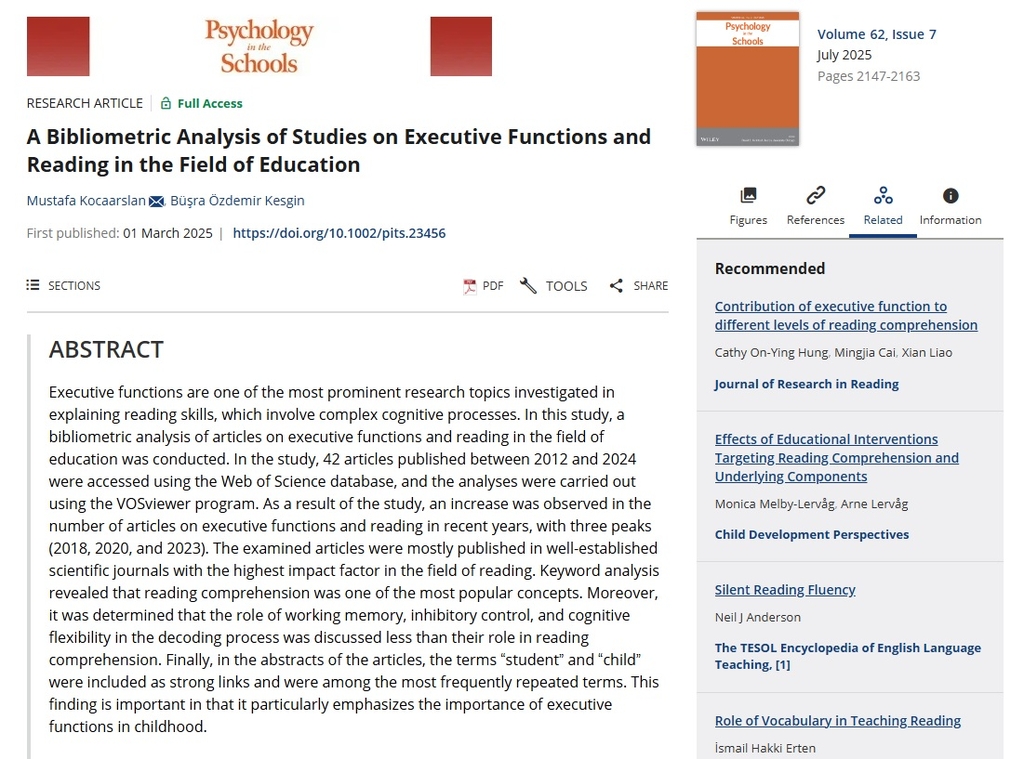Click author Büşra Özdemir Kesgin
The height and width of the screenshot is (759, 1024).
point(237,200)
